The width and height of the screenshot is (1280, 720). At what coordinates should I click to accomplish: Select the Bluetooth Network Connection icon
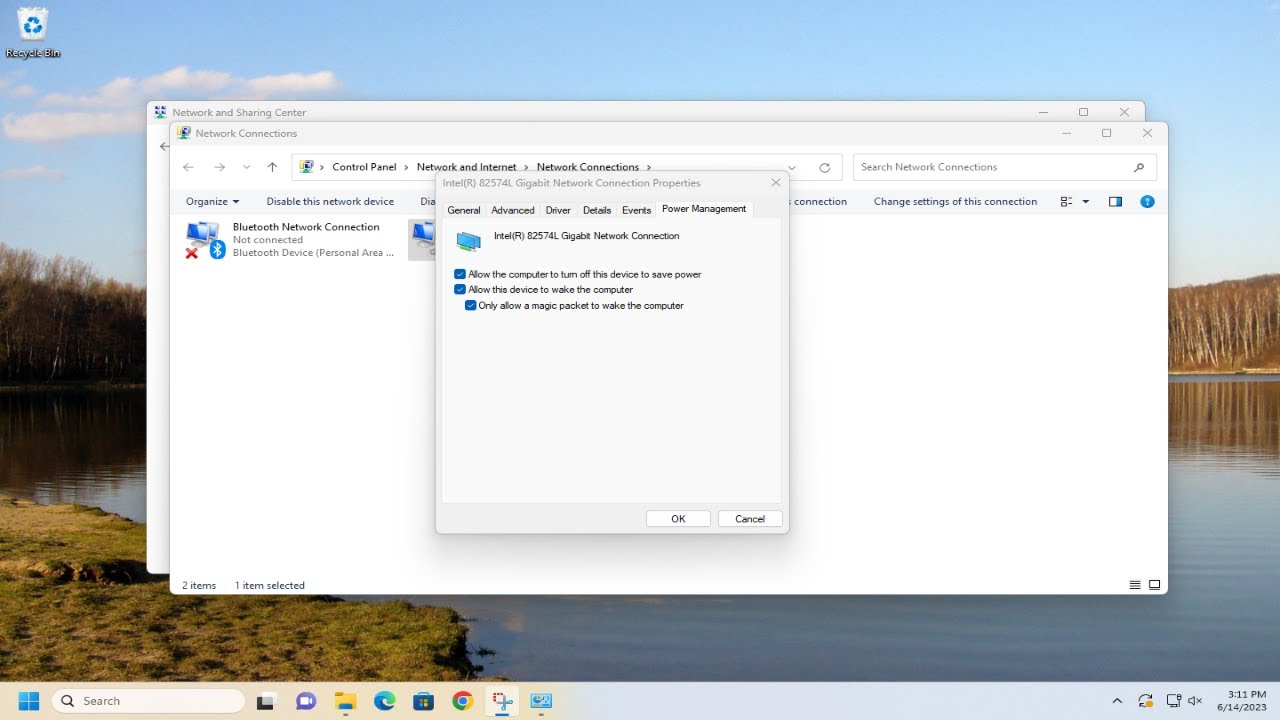click(205, 240)
